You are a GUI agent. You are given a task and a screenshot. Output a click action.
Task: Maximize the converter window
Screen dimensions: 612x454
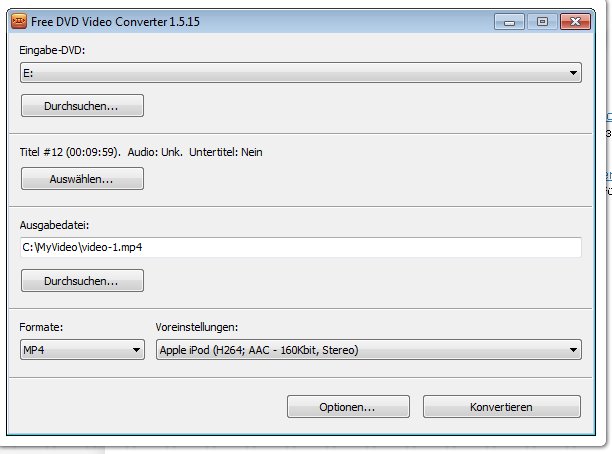point(543,21)
